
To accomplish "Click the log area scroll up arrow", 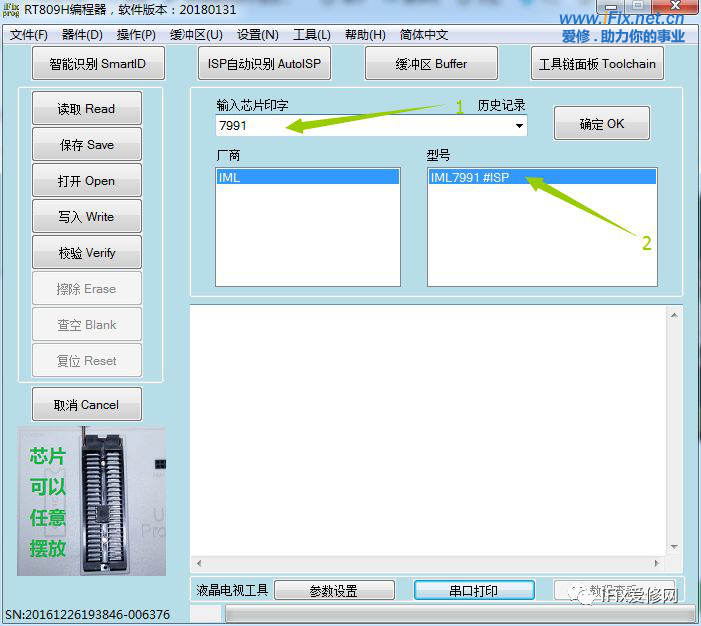I will click(x=674, y=315).
